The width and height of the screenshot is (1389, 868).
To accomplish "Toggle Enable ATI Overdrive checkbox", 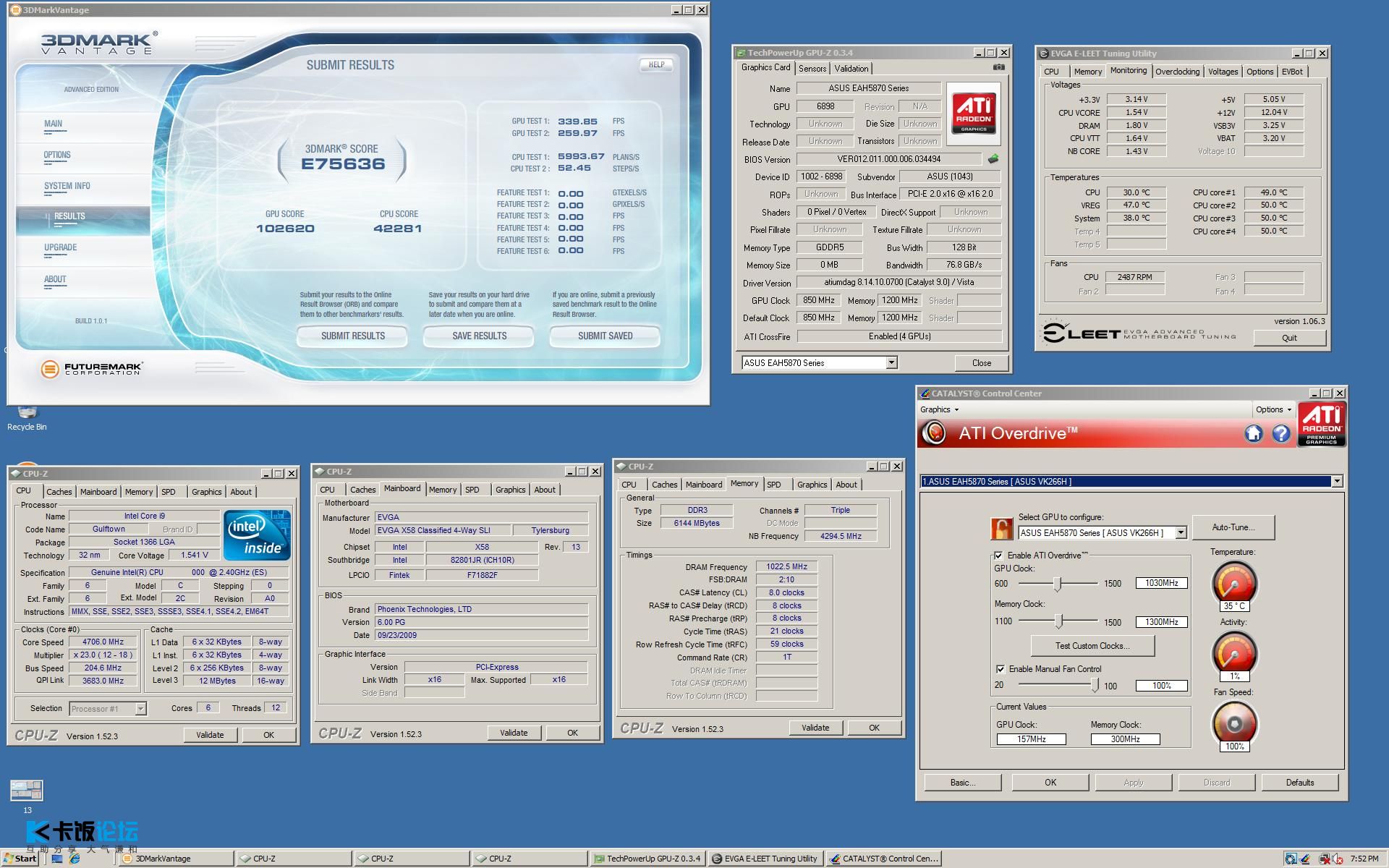I will pyautogui.click(x=999, y=556).
